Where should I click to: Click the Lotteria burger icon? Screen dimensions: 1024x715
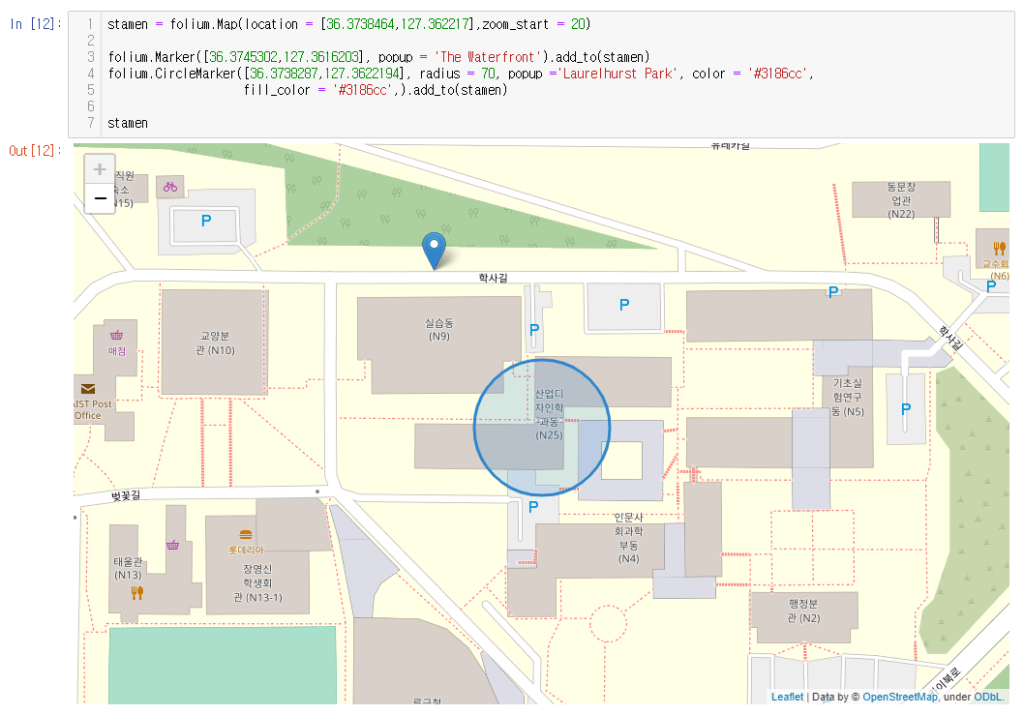point(246,535)
